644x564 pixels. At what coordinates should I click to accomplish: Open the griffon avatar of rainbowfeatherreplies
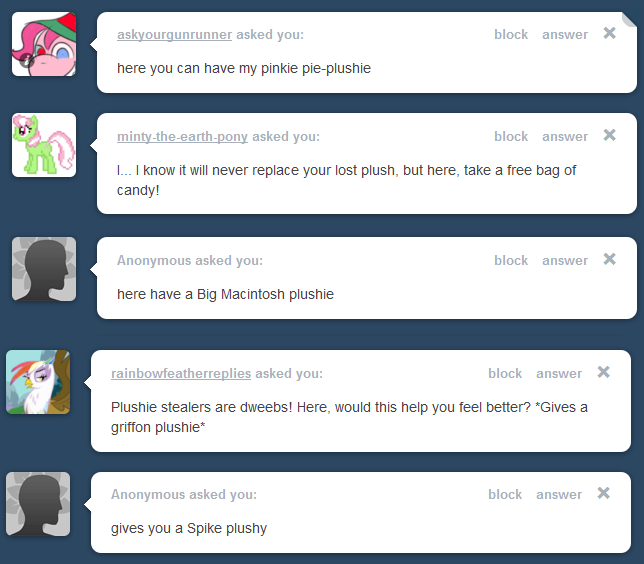pos(38,382)
